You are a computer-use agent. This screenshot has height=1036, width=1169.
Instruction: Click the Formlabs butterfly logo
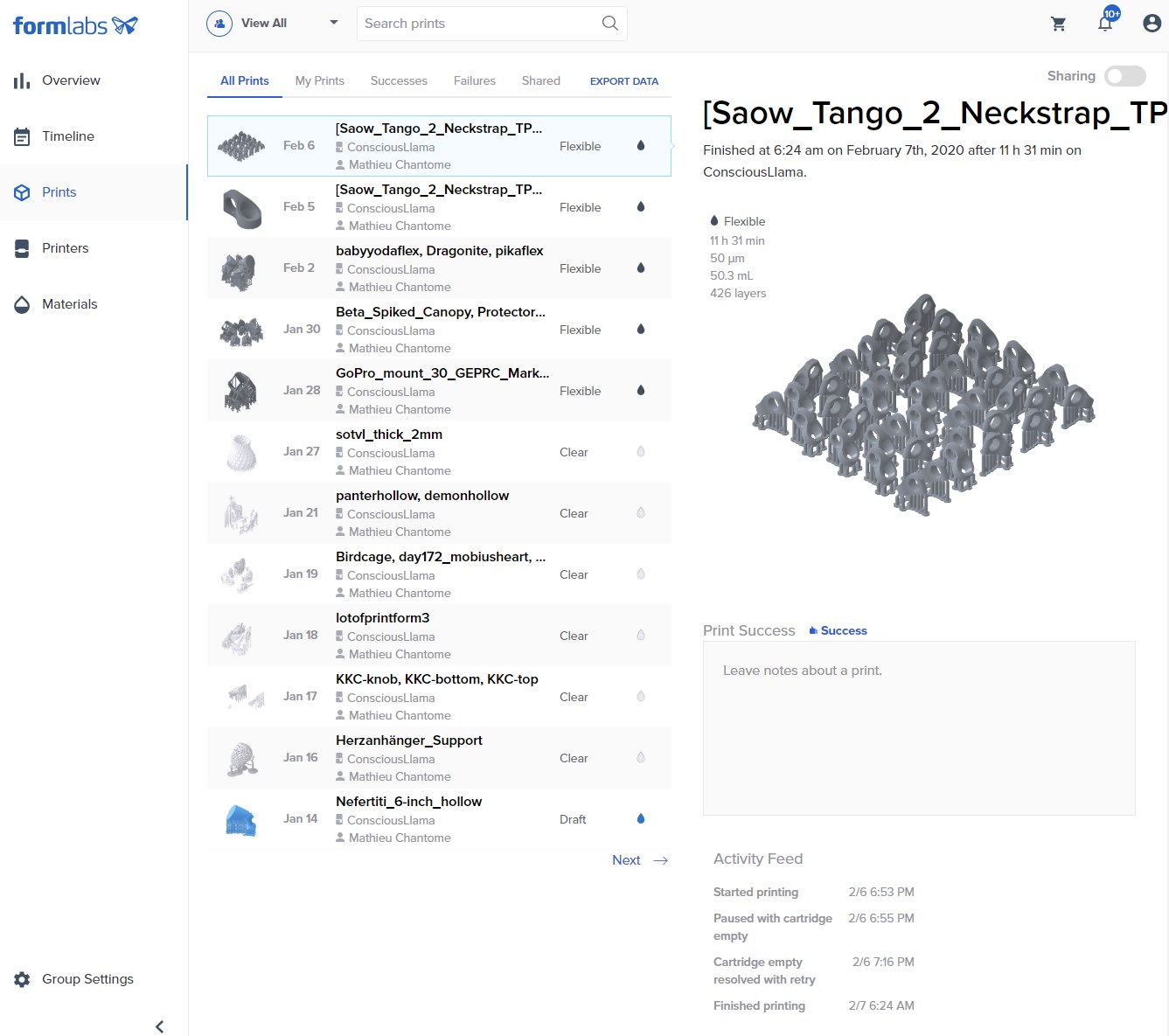tap(125, 25)
